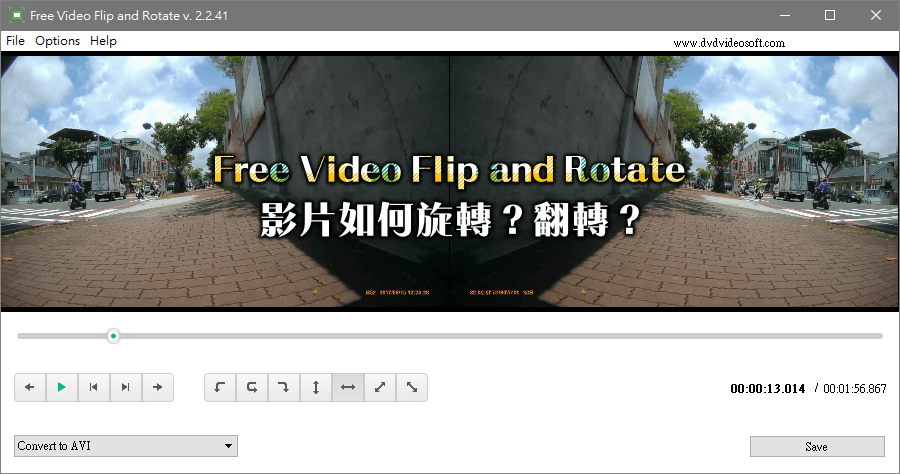Maximize the application window

pos(830,15)
